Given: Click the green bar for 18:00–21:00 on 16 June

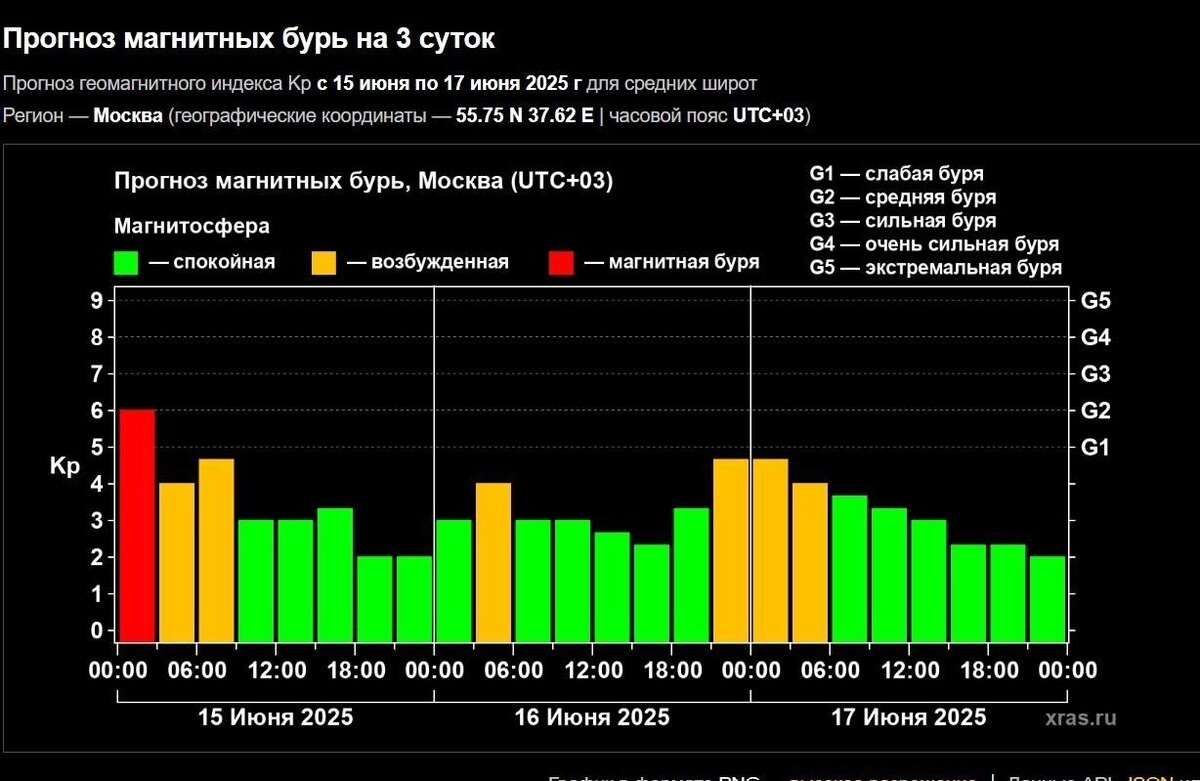Looking at the screenshot, I should click(691, 574).
